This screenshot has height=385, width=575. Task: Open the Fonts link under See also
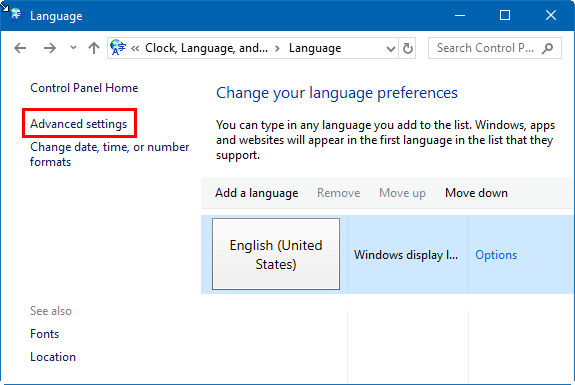click(44, 334)
